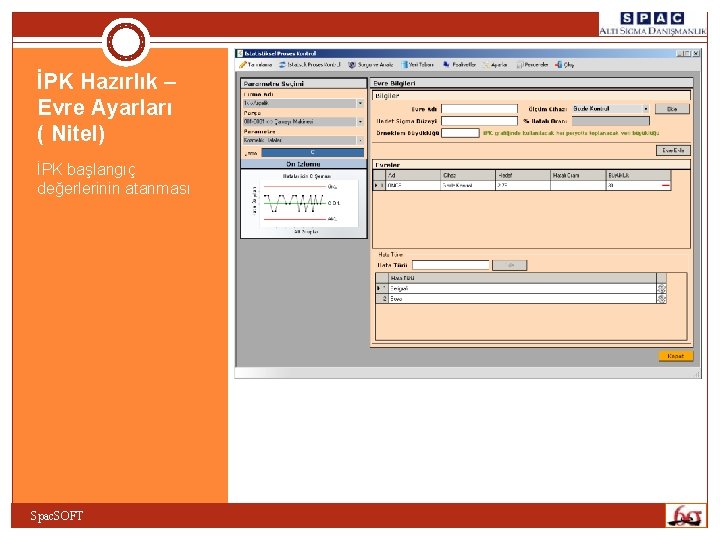Image resolution: width=720 pixels, height=540 pixels.
Task: Open the Sorgu ve Analiz toolbar item
Action: [x=371, y=65]
